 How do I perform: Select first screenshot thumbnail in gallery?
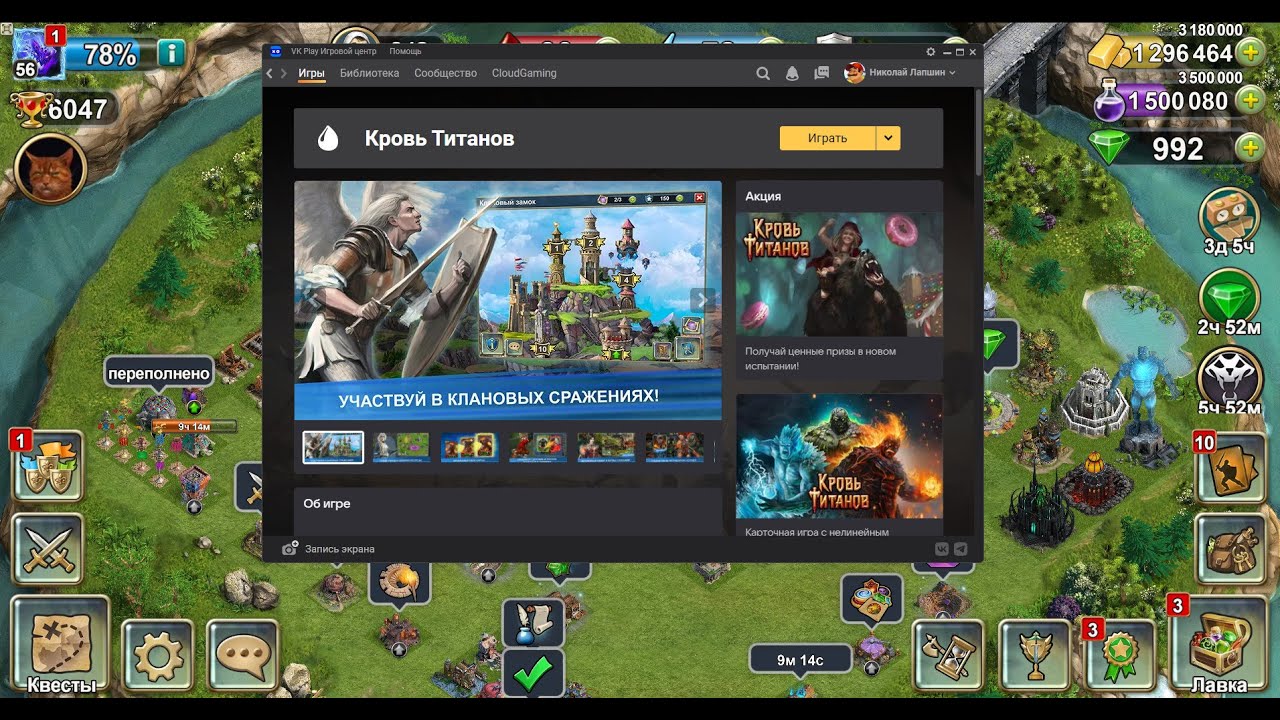tap(333, 447)
